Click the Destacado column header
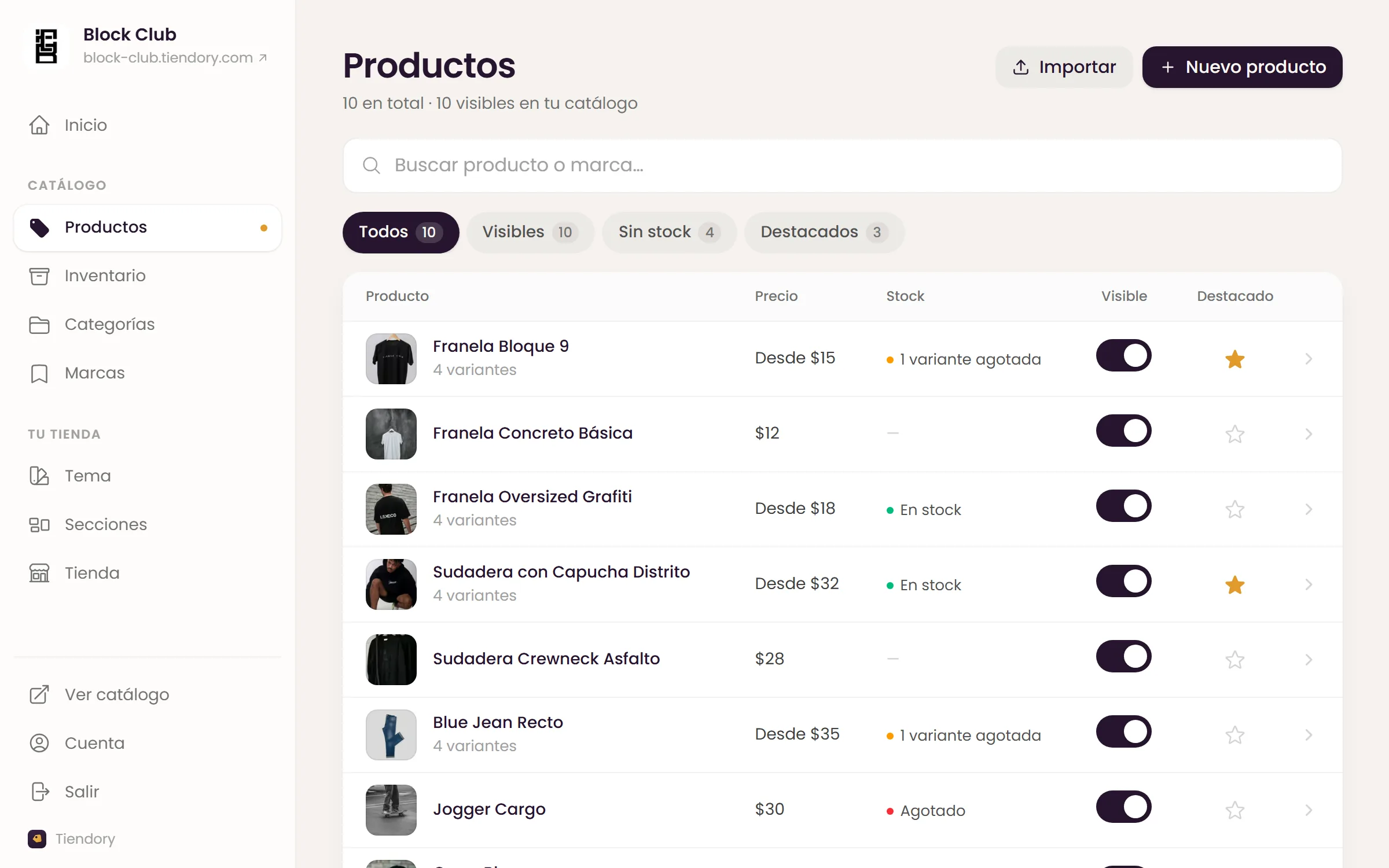The image size is (1389, 868). (1235, 296)
